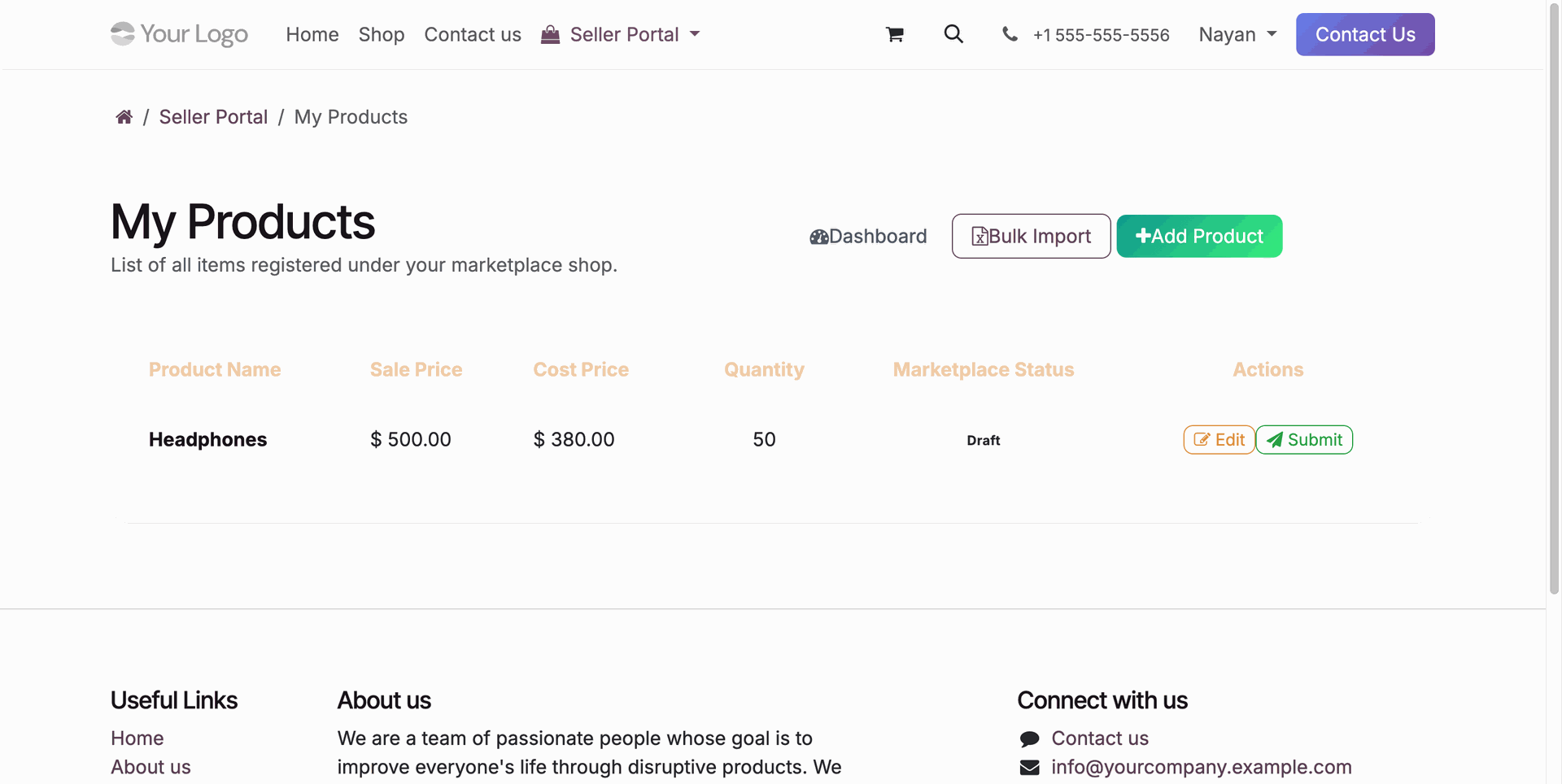
Task: Edit the Headphones product
Action: point(1219,440)
